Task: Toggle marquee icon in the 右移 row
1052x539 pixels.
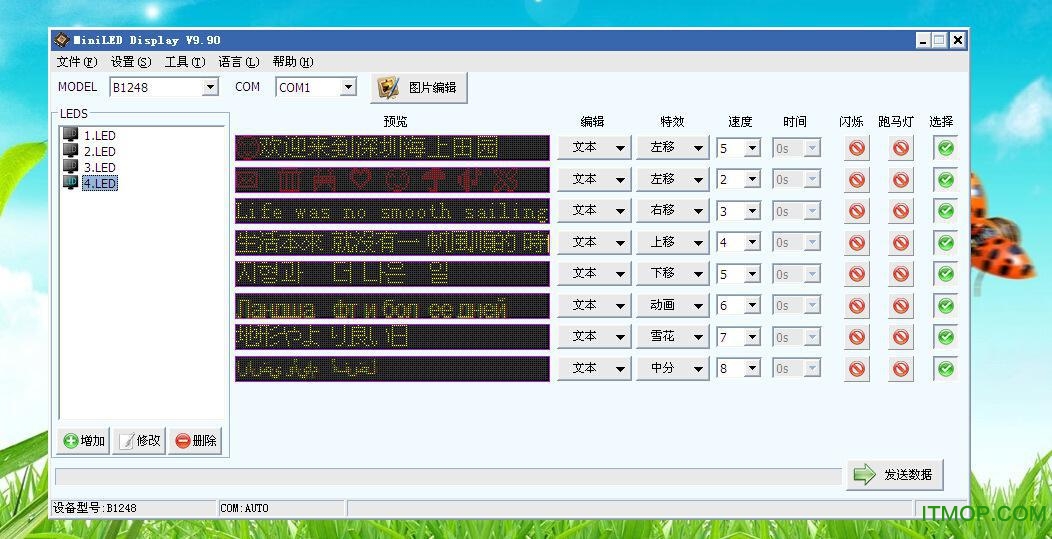Action: (x=900, y=211)
